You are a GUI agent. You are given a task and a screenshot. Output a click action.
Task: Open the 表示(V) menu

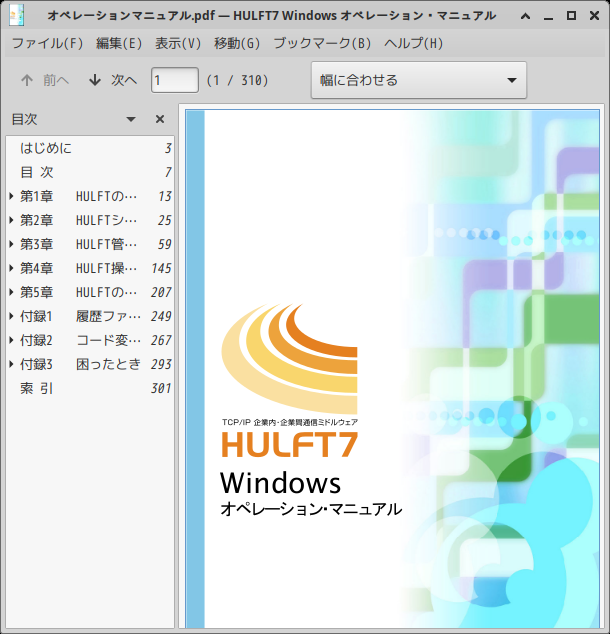pyautogui.click(x=178, y=43)
